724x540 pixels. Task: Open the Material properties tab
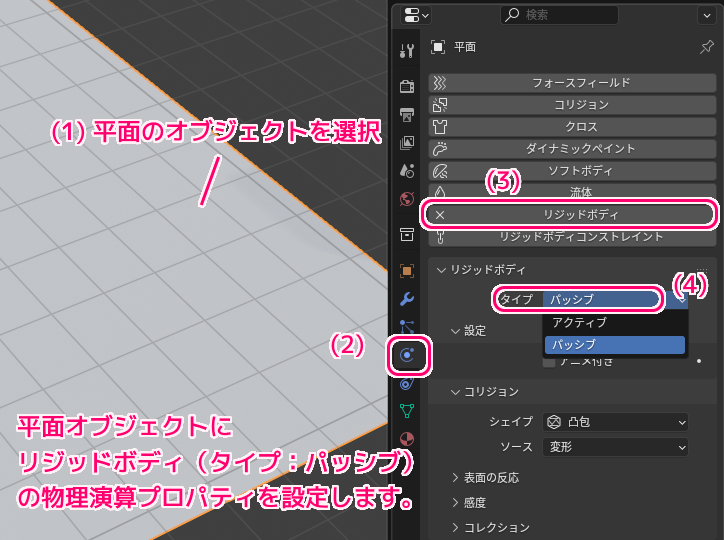point(407,438)
